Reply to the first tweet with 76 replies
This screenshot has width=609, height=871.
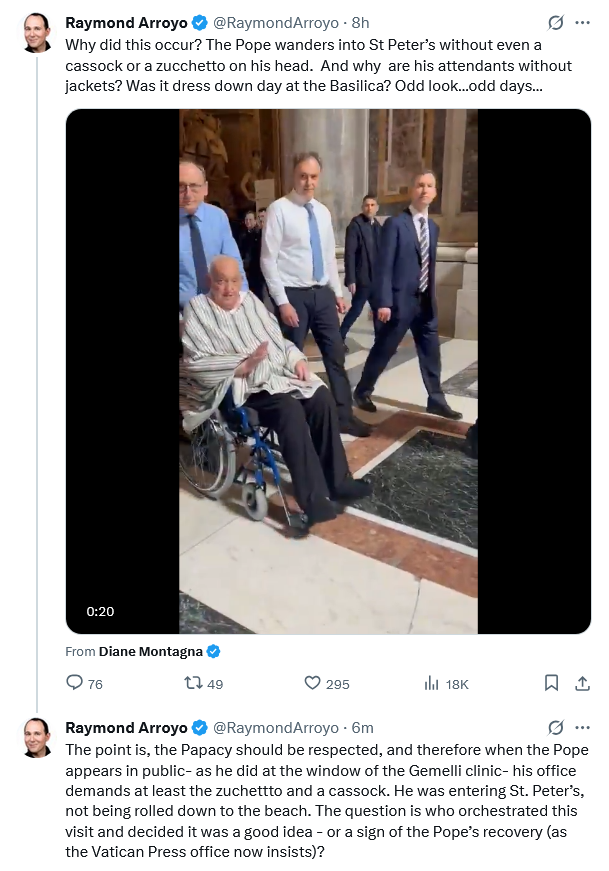click(x=75, y=683)
